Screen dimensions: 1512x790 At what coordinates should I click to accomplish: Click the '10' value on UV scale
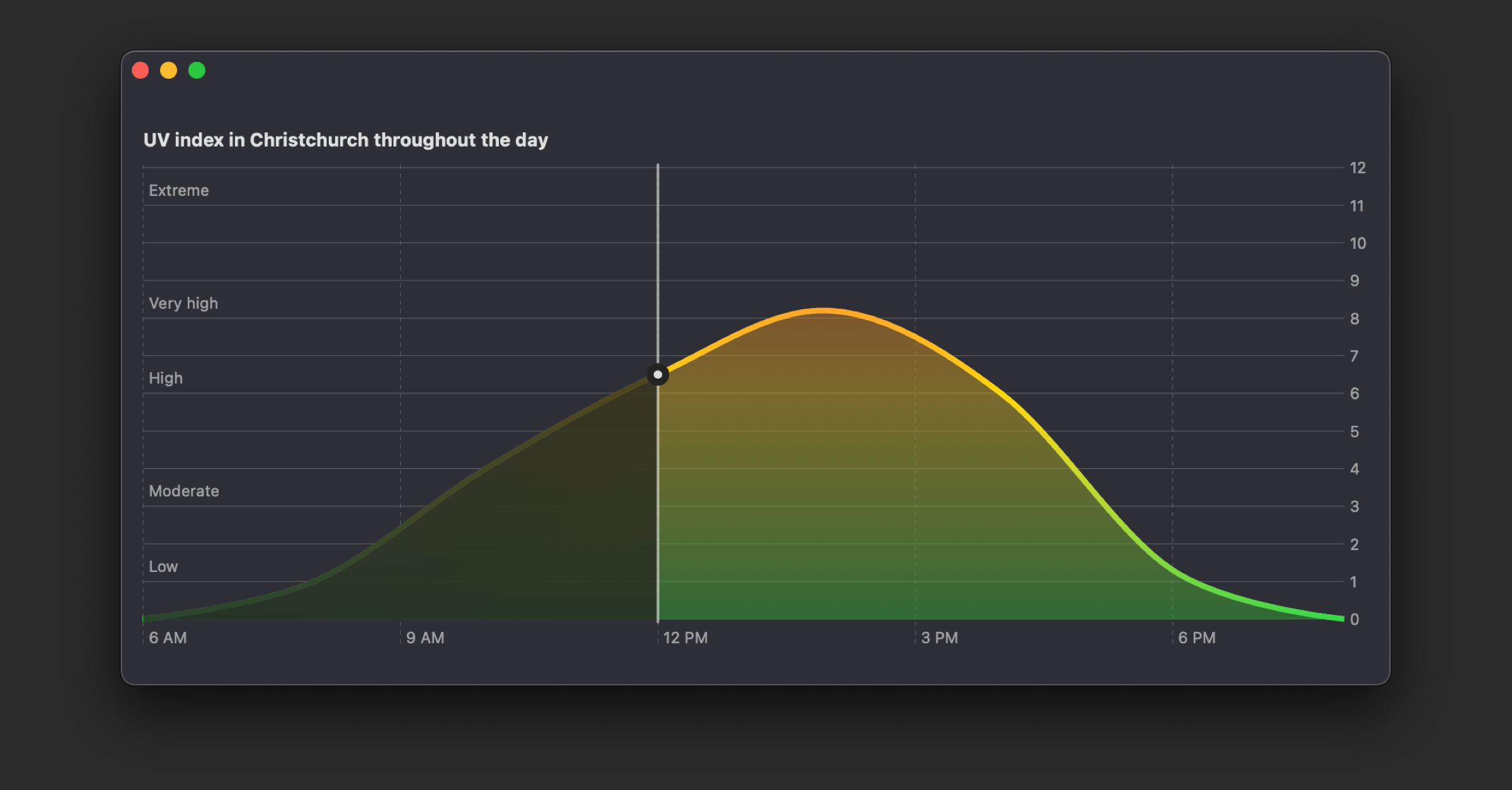[x=1358, y=243]
